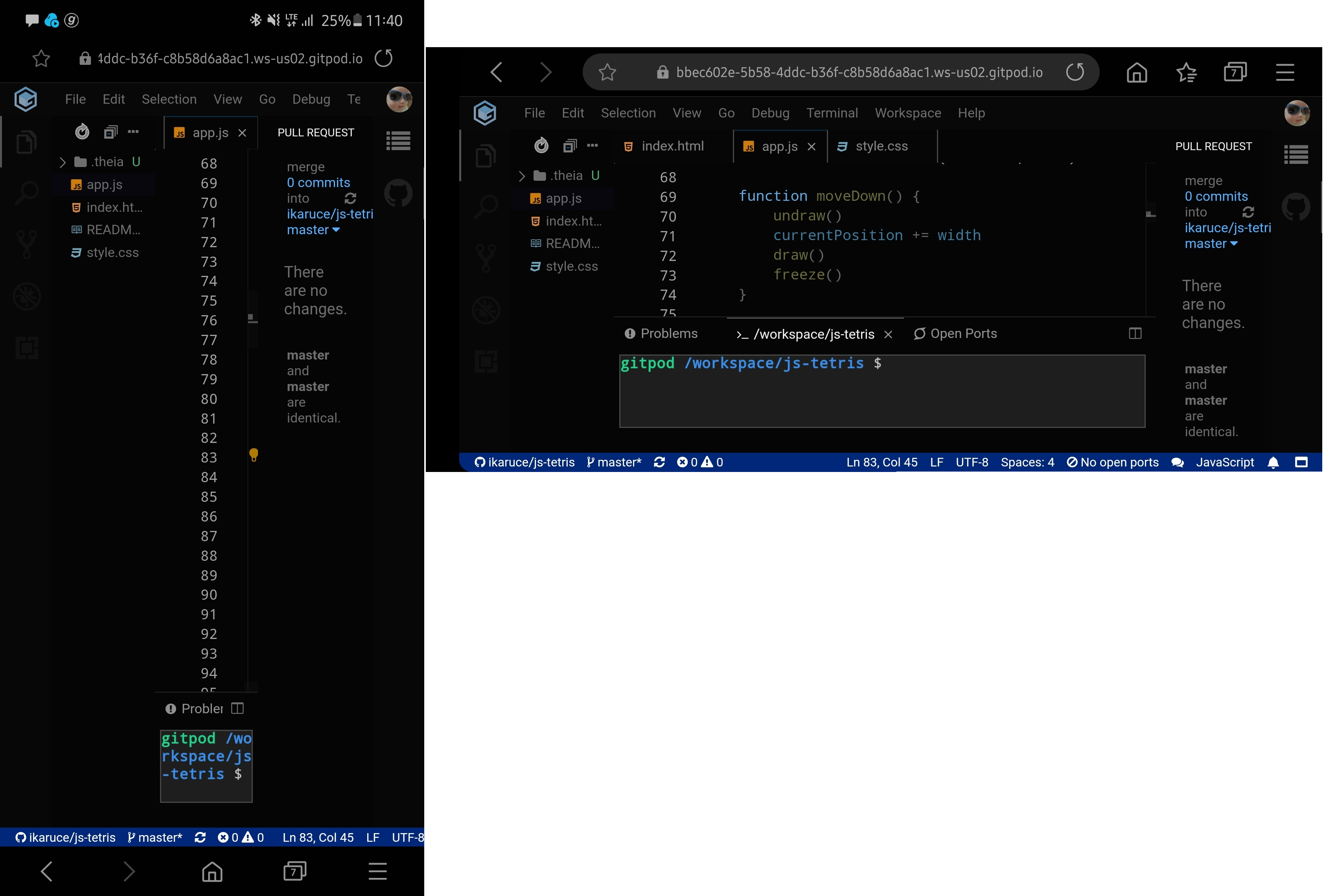Image resolution: width=1325 pixels, height=896 pixels.
Task: Close the /workspace/js-tetris terminal tab
Action: 888,334
